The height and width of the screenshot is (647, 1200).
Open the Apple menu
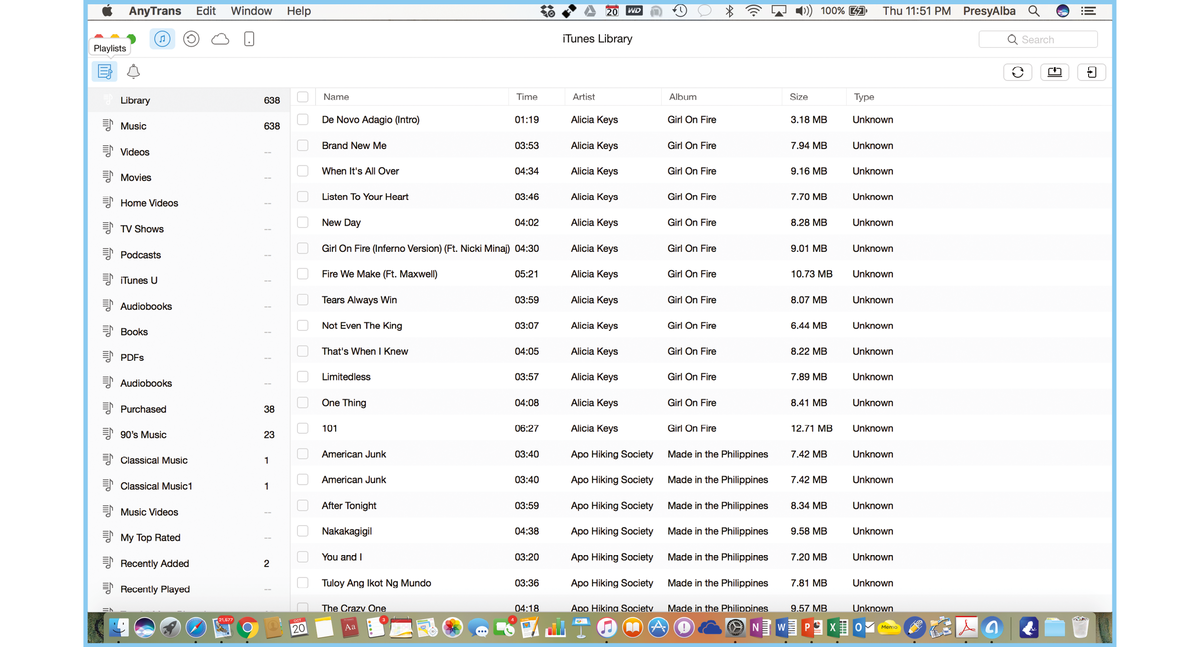107,11
